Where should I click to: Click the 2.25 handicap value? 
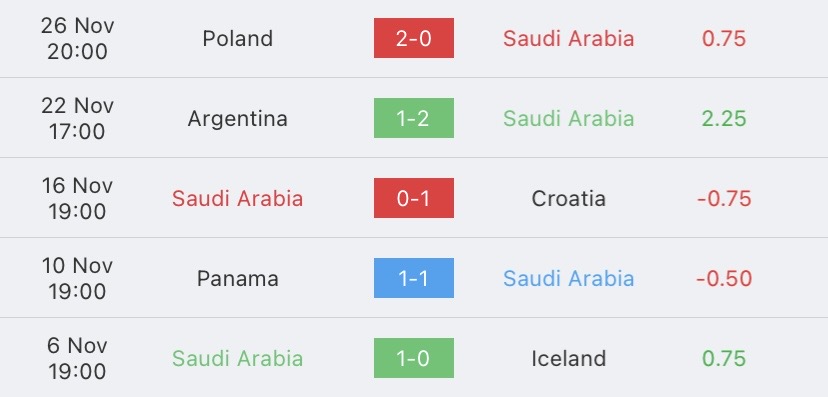click(724, 118)
